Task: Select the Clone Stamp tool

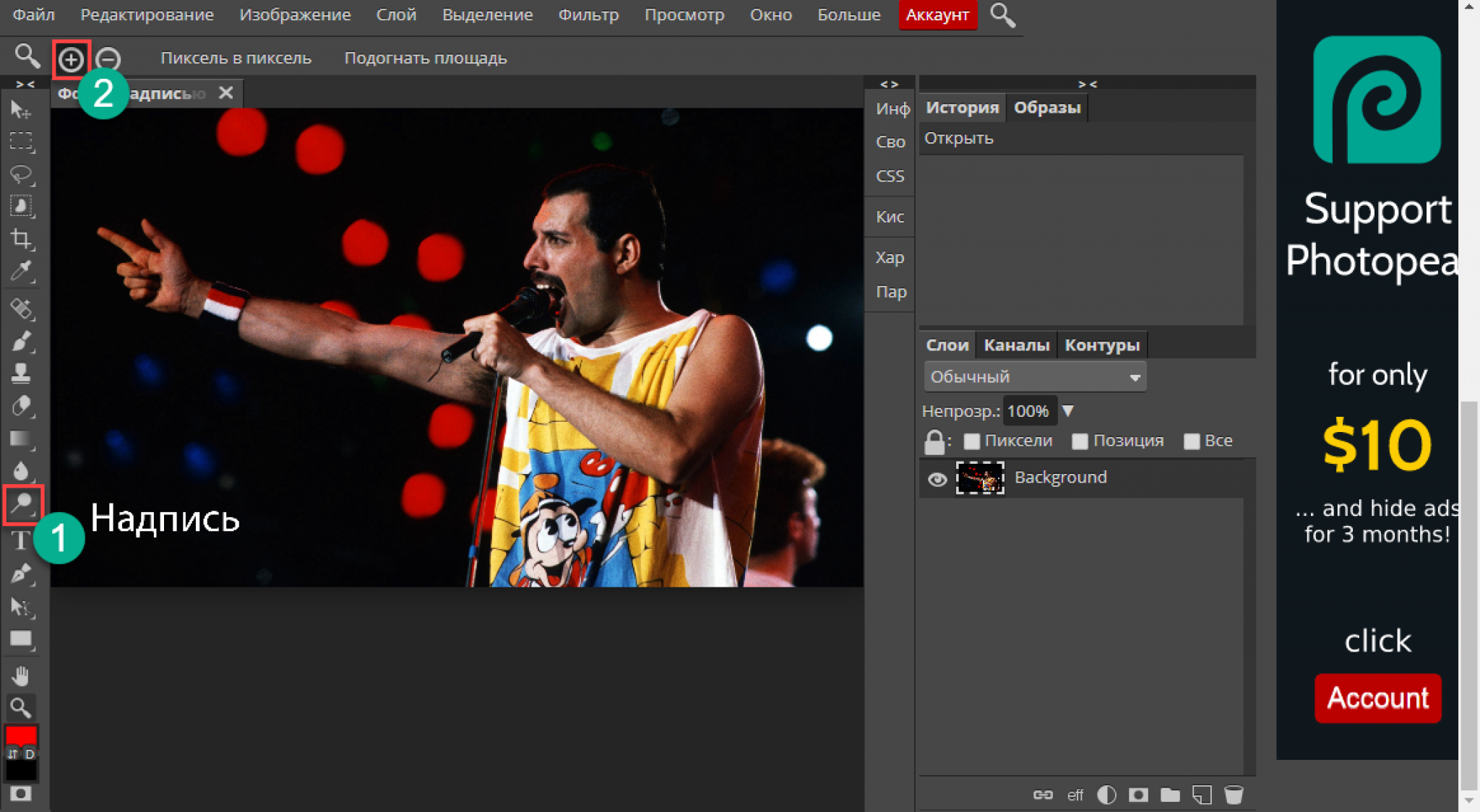Action: 21,373
